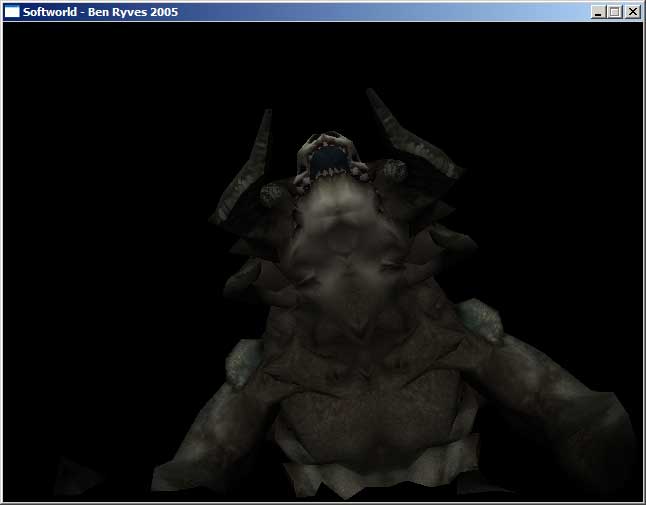Click inside the monster's open blue mouth
This screenshot has width=646, height=505.
[330, 159]
